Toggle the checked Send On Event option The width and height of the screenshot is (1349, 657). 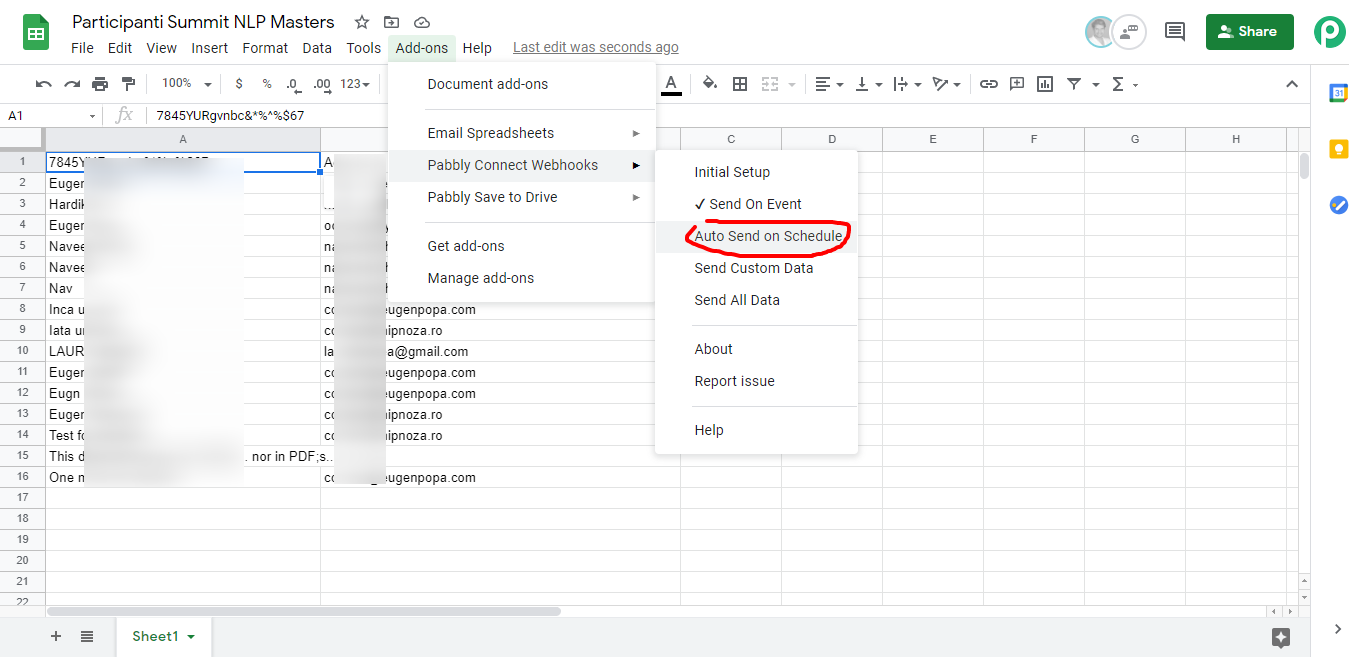pyautogui.click(x=756, y=204)
